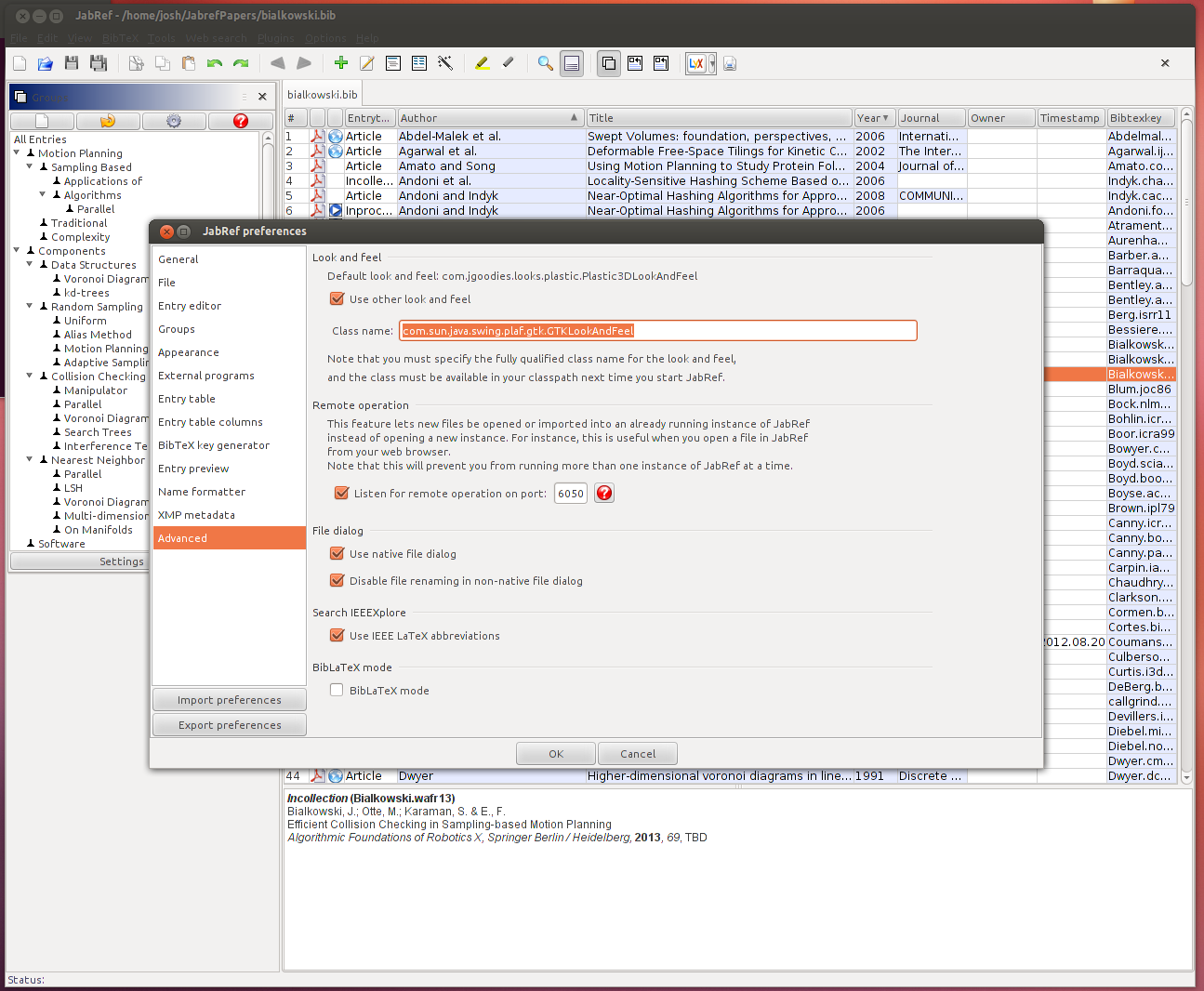Click the Back navigation arrow in toolbar
Screen dimensions: 1204x991
click(x=277, y=63)
